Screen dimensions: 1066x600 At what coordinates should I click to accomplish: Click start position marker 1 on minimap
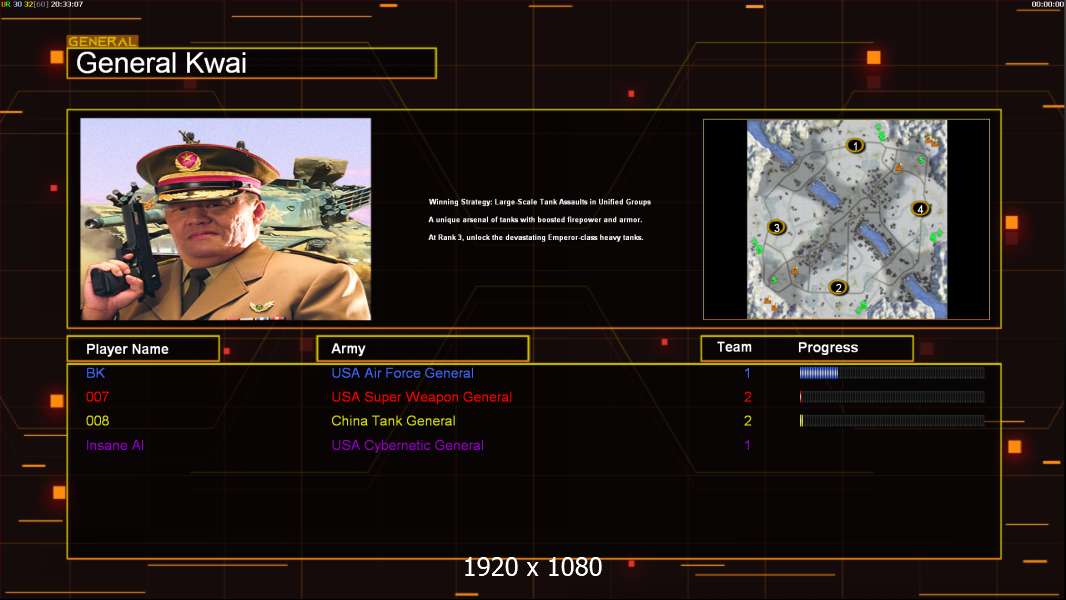click(x=855, y=145)
